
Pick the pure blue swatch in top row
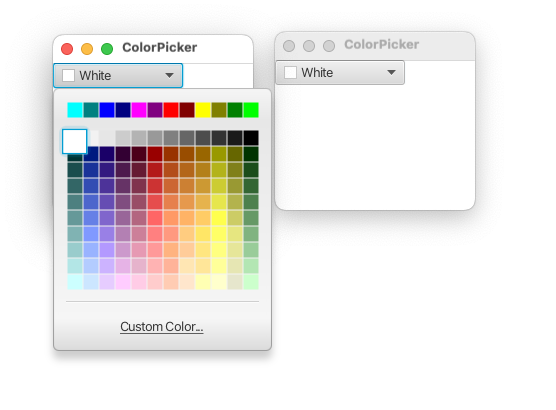coord(107,110)
